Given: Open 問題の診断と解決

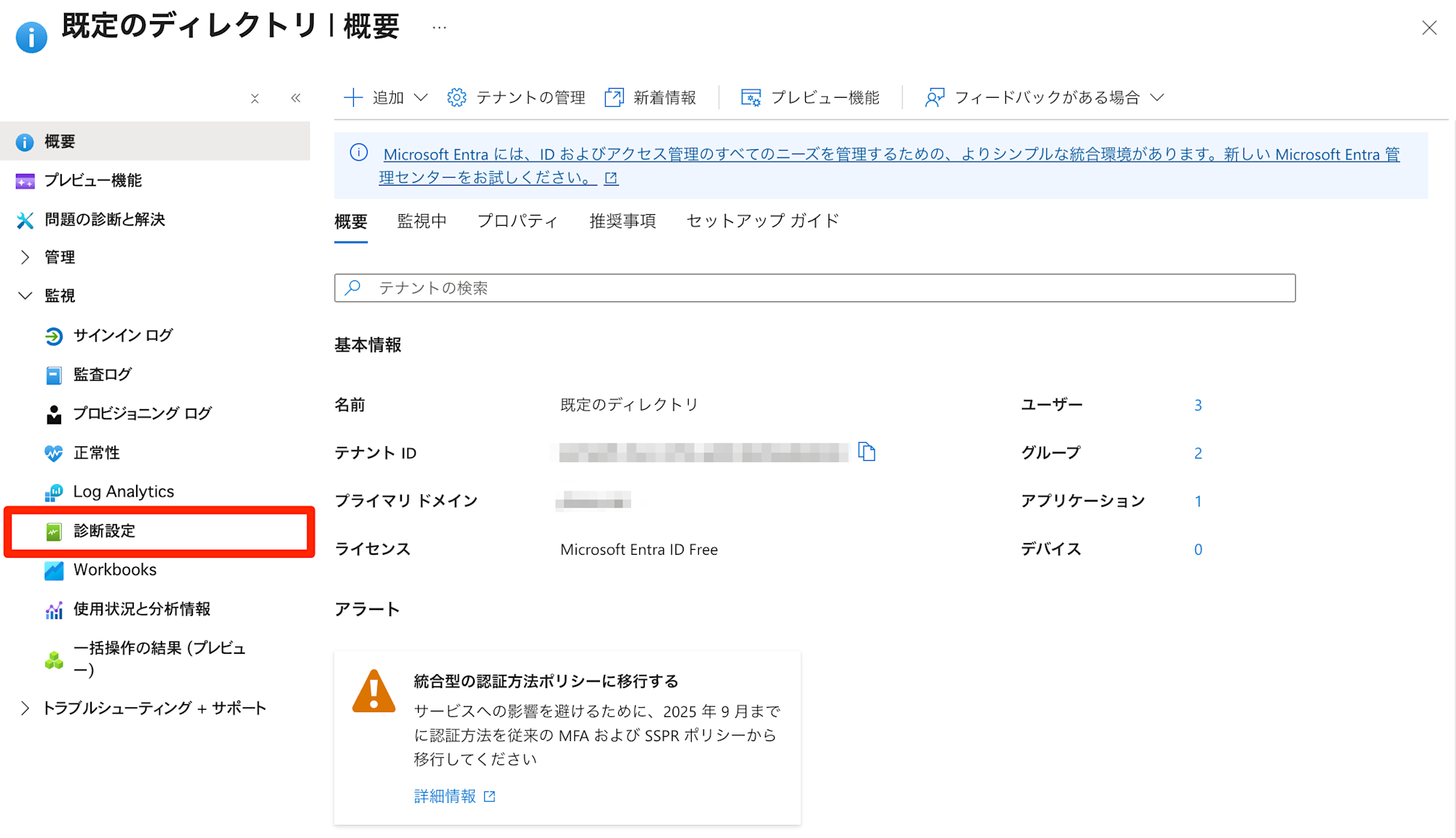Looking at the screenshot, I should (105, 220).
